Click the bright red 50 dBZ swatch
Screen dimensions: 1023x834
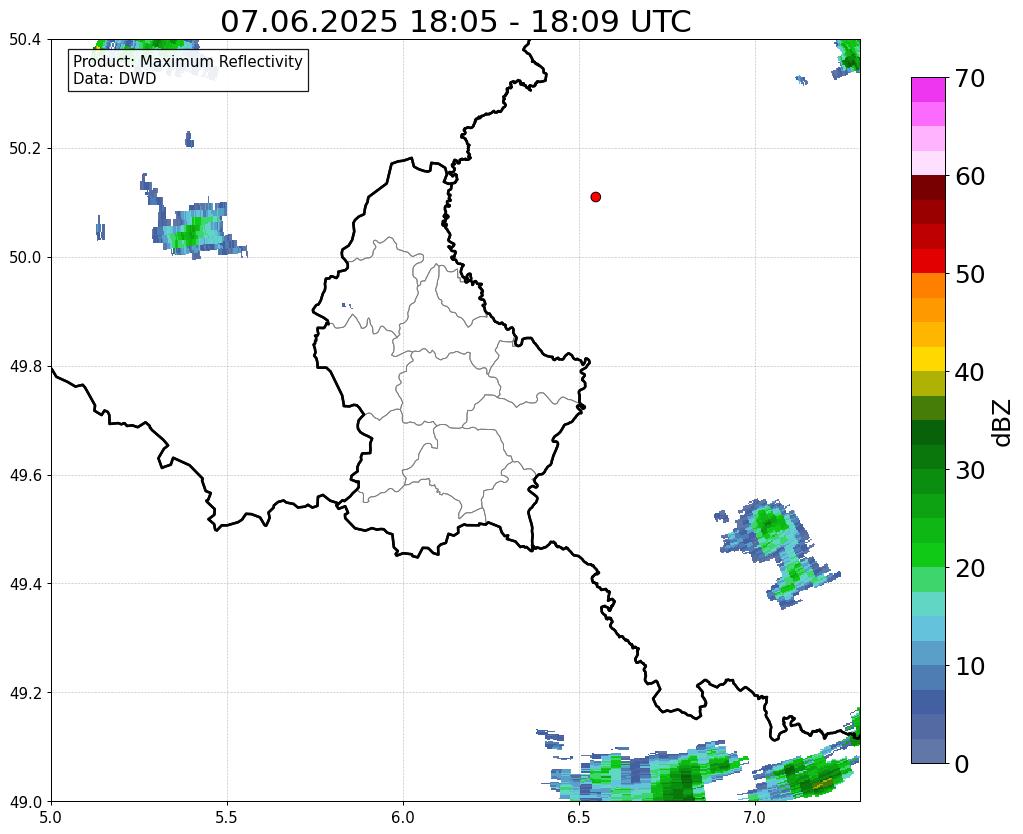pyautogui.click(x=928, y=261)
